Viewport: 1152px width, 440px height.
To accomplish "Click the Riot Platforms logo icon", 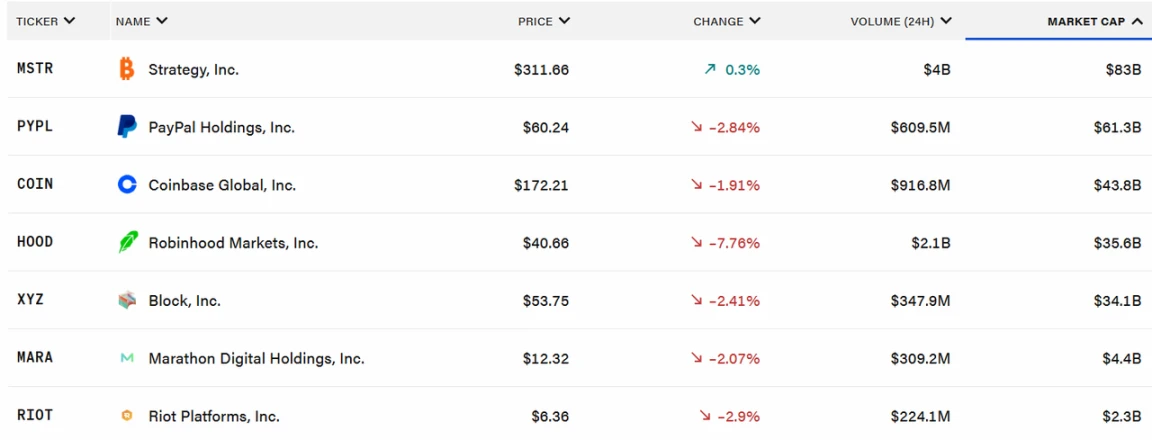I will pyautogui.click(x=127, y=416).
